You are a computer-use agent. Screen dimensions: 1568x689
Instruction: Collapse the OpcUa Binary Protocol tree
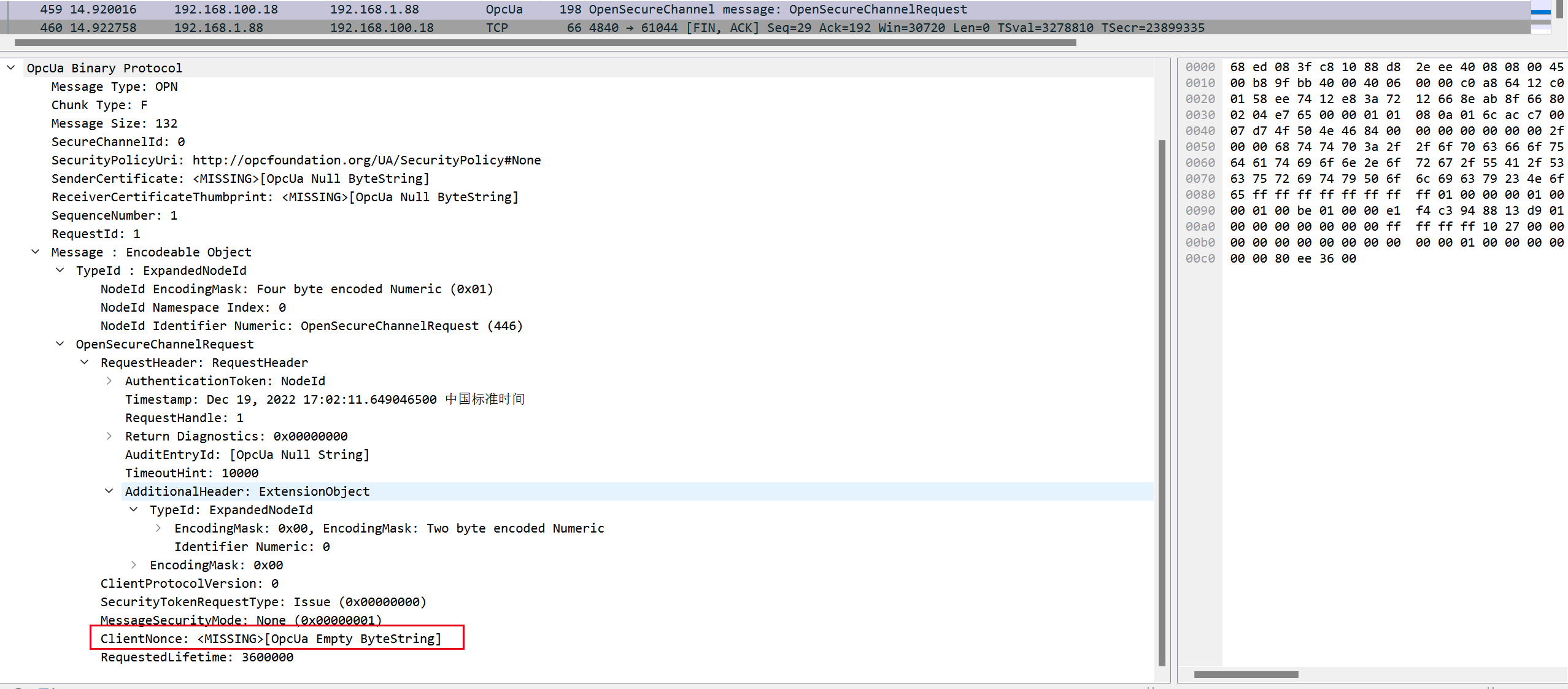click(10, 67)
